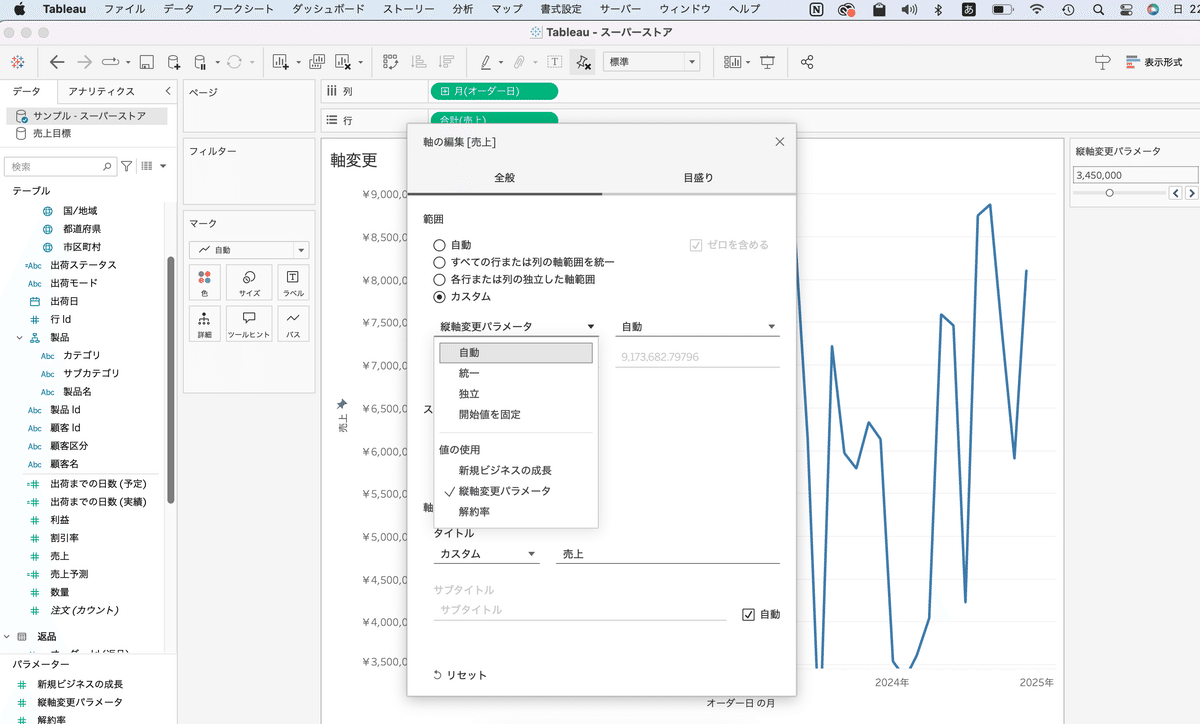Choose 自動 in the open dropdown list
1200x724 pixels.
coord(516,353)
